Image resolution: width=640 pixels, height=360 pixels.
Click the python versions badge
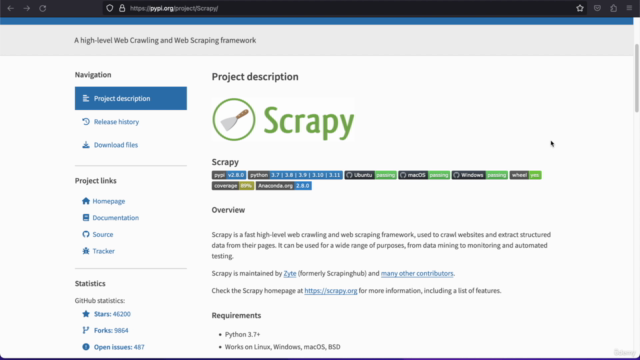pos(295,175)
